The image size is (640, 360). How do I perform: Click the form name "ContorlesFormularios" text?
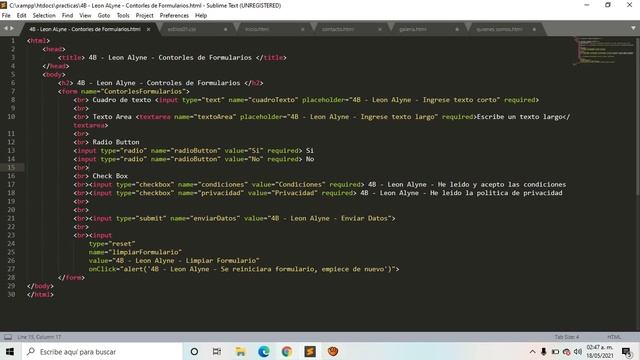pos(143,91)
